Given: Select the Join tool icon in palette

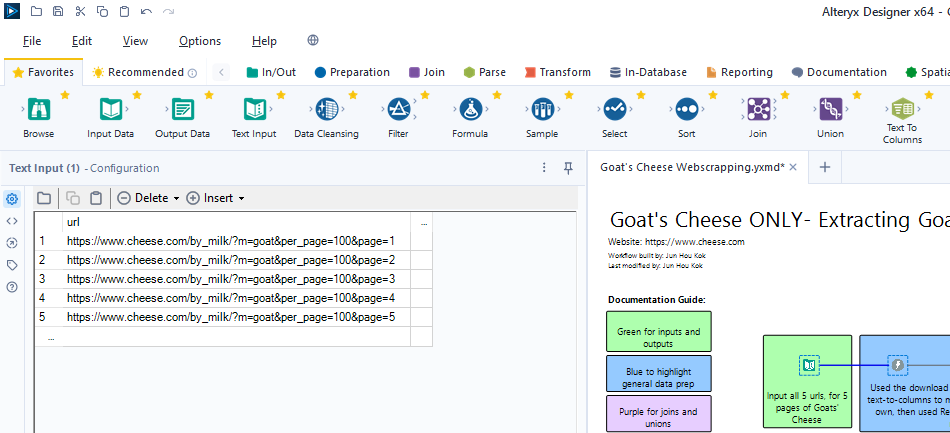Looking at the screenshot, I should click(758, 109).
